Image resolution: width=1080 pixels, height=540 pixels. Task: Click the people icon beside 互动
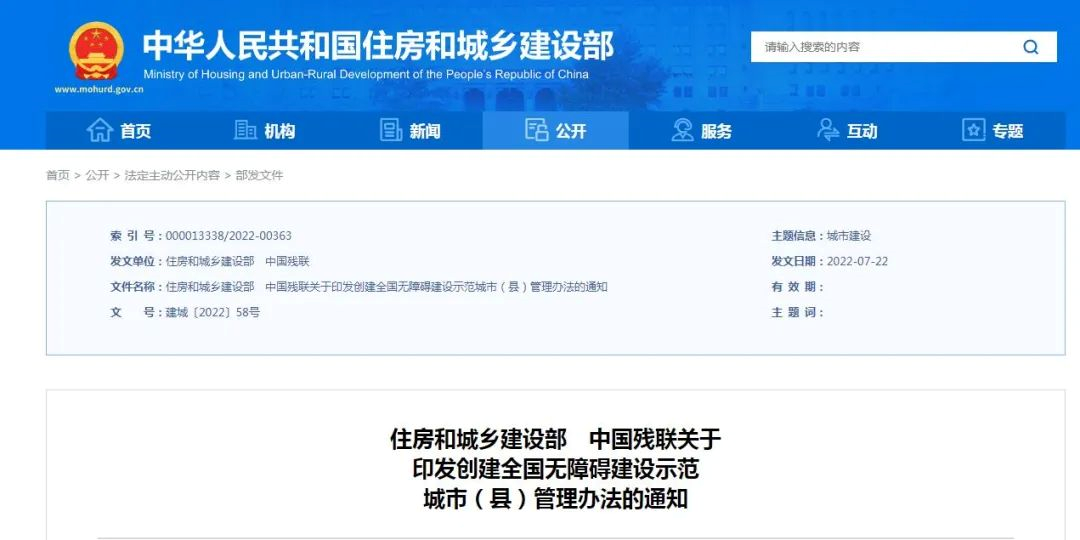click(x=828, y=130)
